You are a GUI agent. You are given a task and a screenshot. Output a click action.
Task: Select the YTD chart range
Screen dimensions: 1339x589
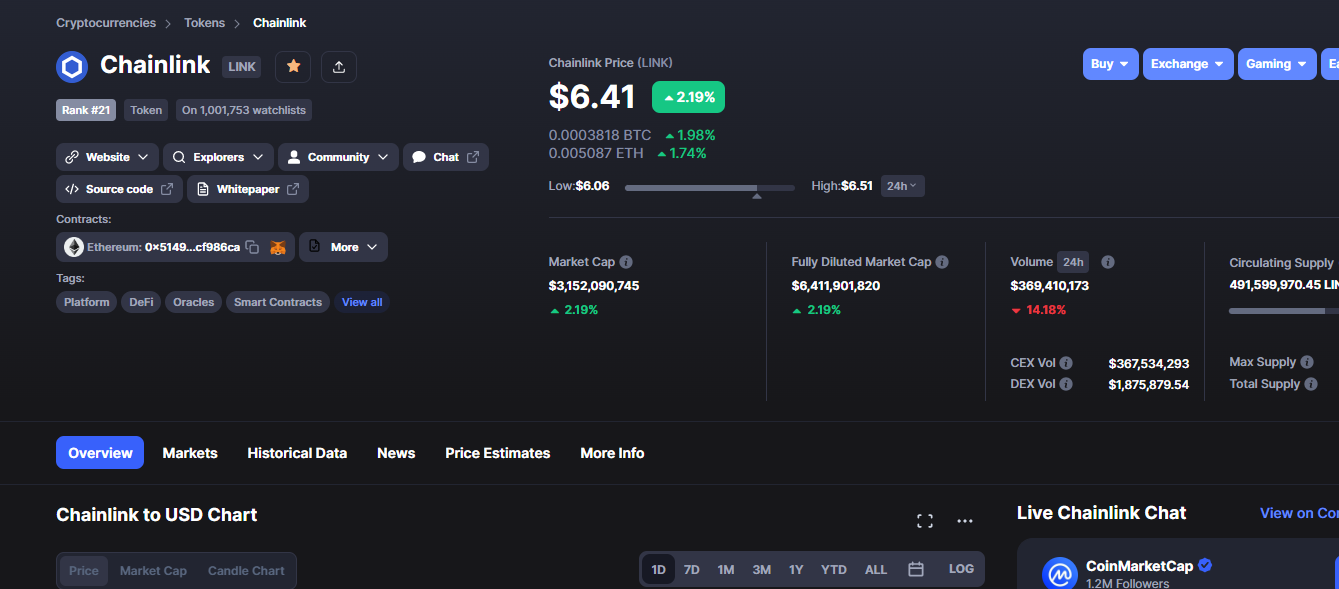click(x=834, y=570)
